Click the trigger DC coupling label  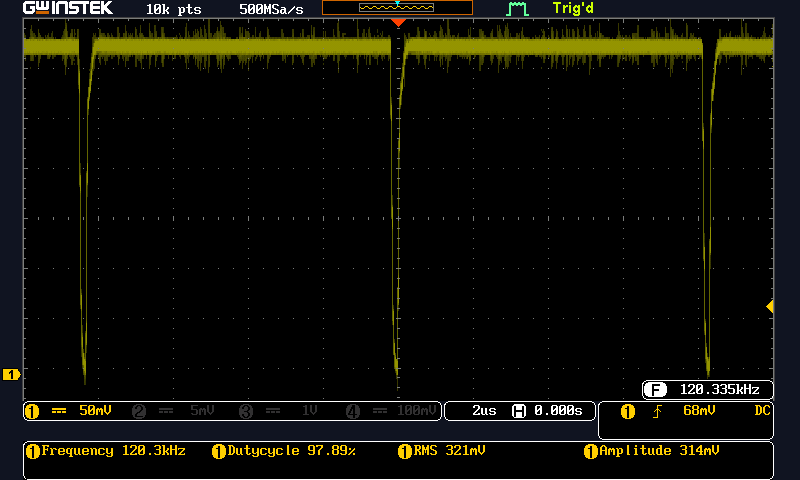point(762,411)
